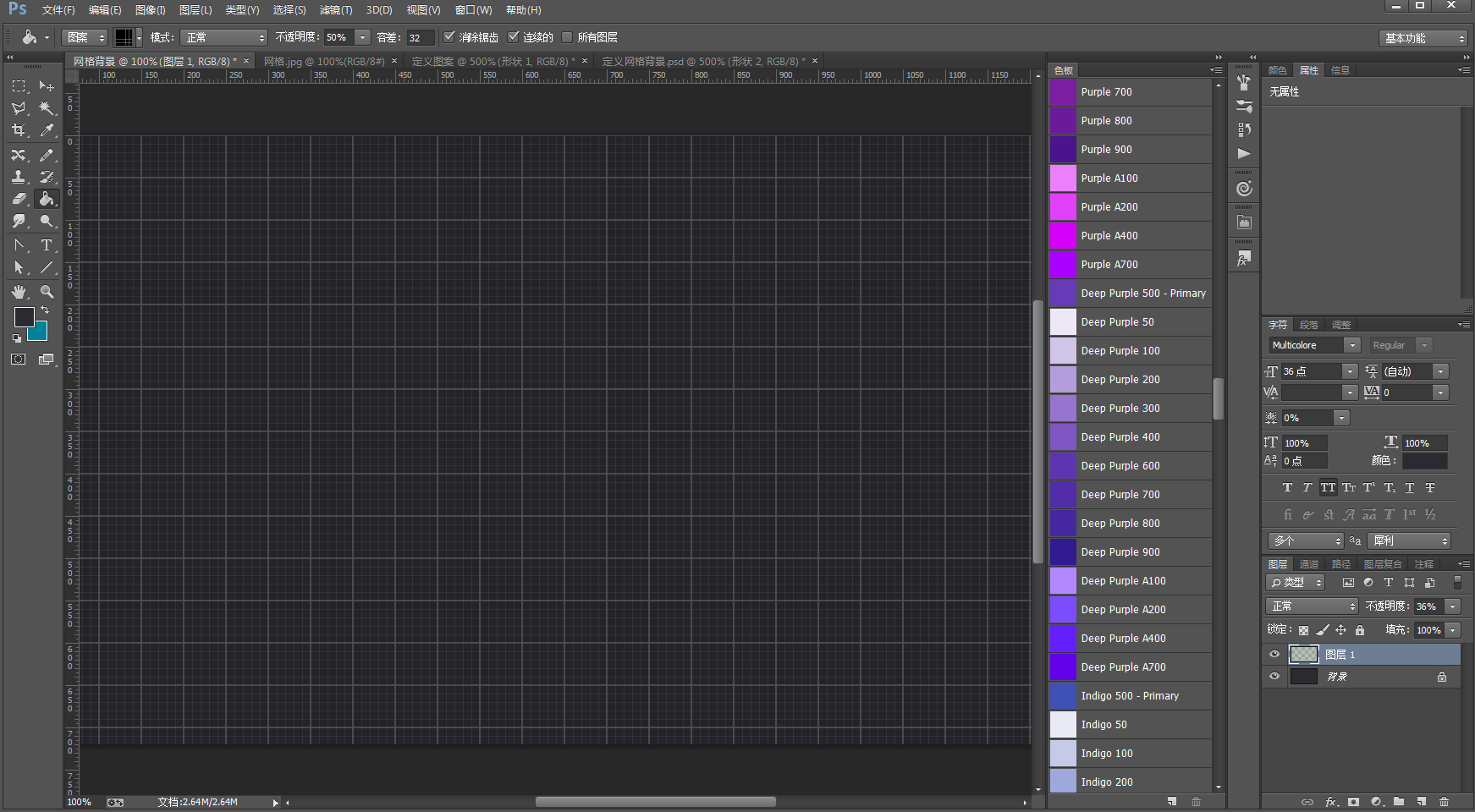Switch to the 通道 channels tab

click(1309, 564)
